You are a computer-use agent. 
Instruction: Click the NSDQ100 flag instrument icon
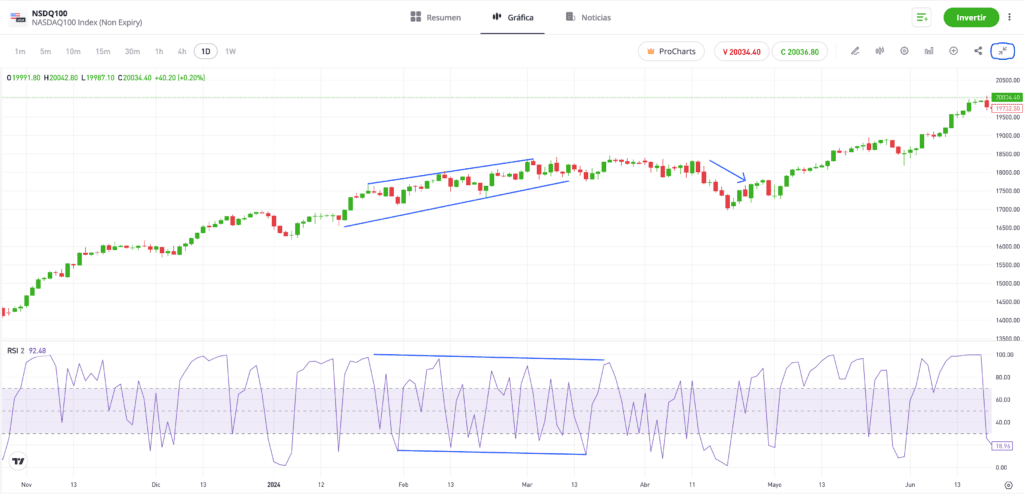pyautogui.click(x=17, y=18)
